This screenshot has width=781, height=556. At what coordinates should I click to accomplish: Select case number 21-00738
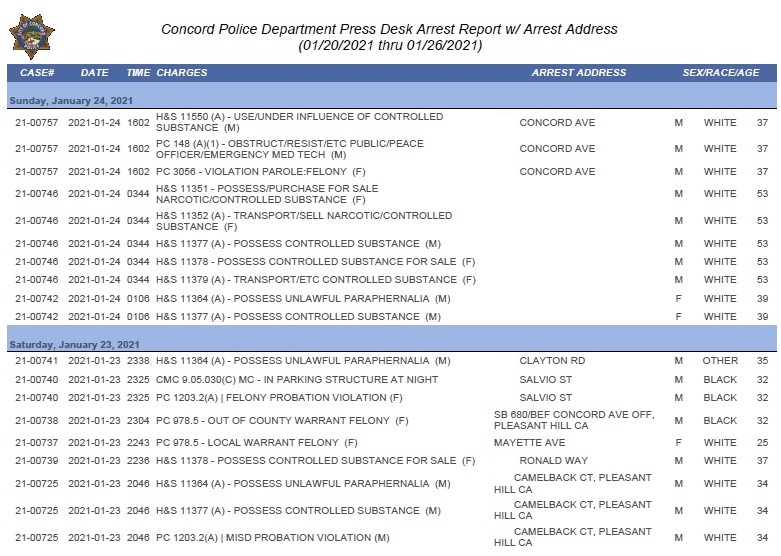36,421
